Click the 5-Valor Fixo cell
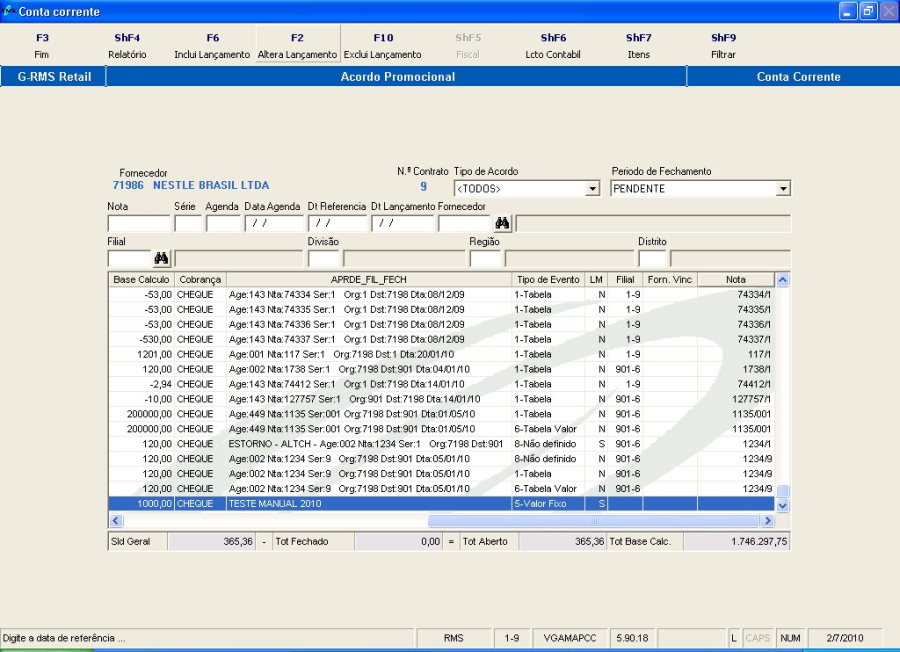 click(x=548, y=503)
